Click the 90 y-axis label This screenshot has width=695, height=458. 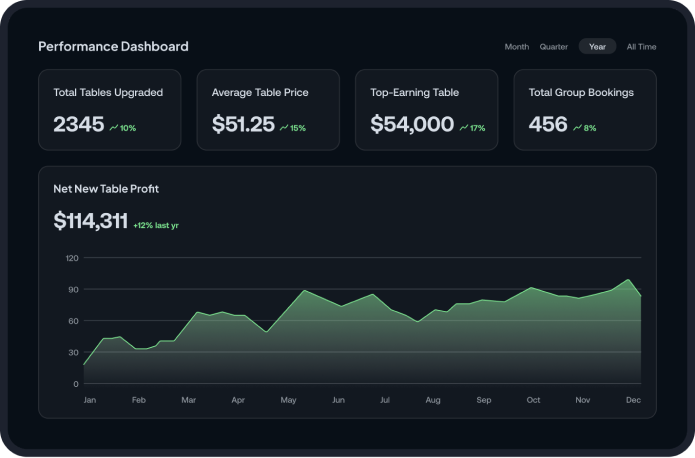(x=73, y=290)
